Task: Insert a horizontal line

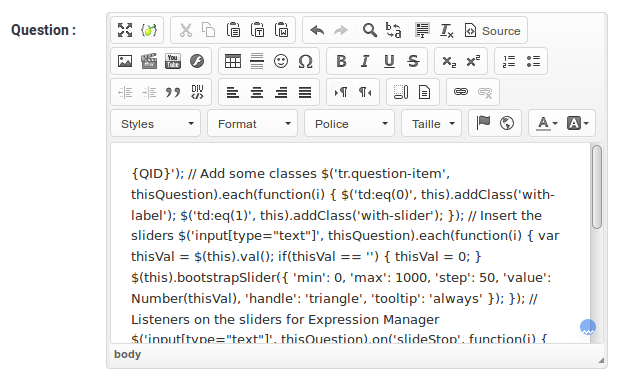Action: (257, 61)
